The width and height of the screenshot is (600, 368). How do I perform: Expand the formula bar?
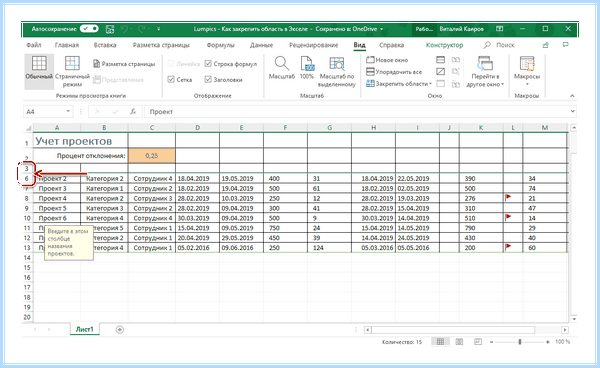pyautogui.click(x=572, y=111)
